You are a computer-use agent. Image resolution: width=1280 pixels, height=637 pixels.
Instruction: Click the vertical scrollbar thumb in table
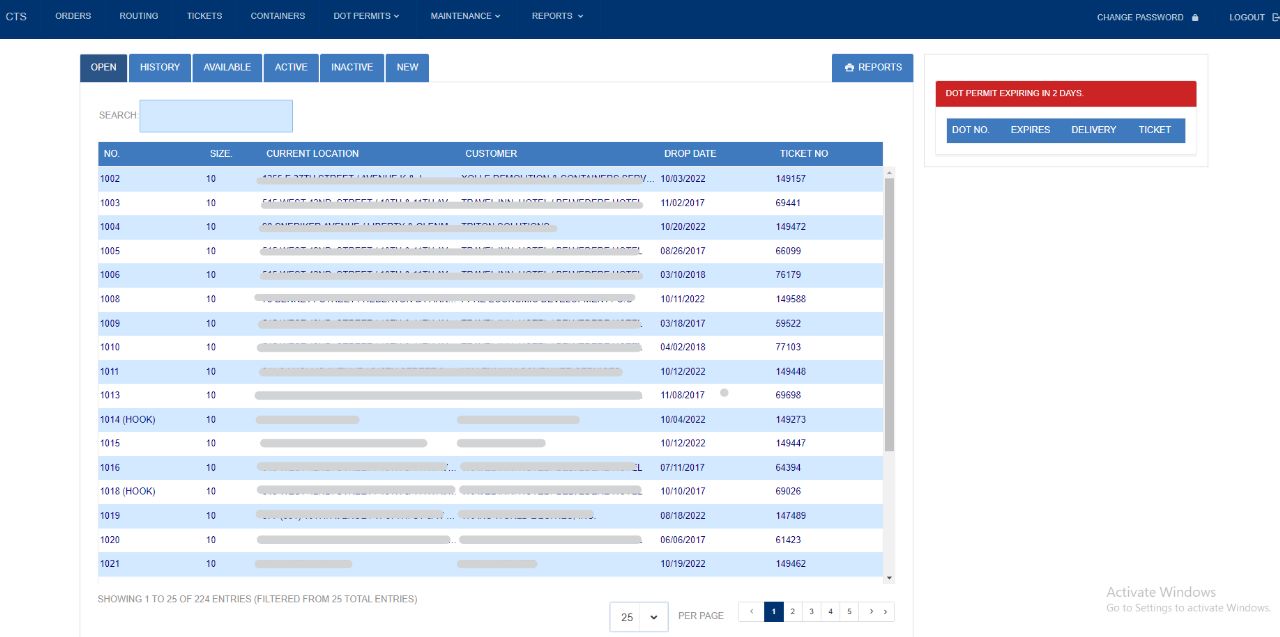pyautogui.click(x=889, y=314)
